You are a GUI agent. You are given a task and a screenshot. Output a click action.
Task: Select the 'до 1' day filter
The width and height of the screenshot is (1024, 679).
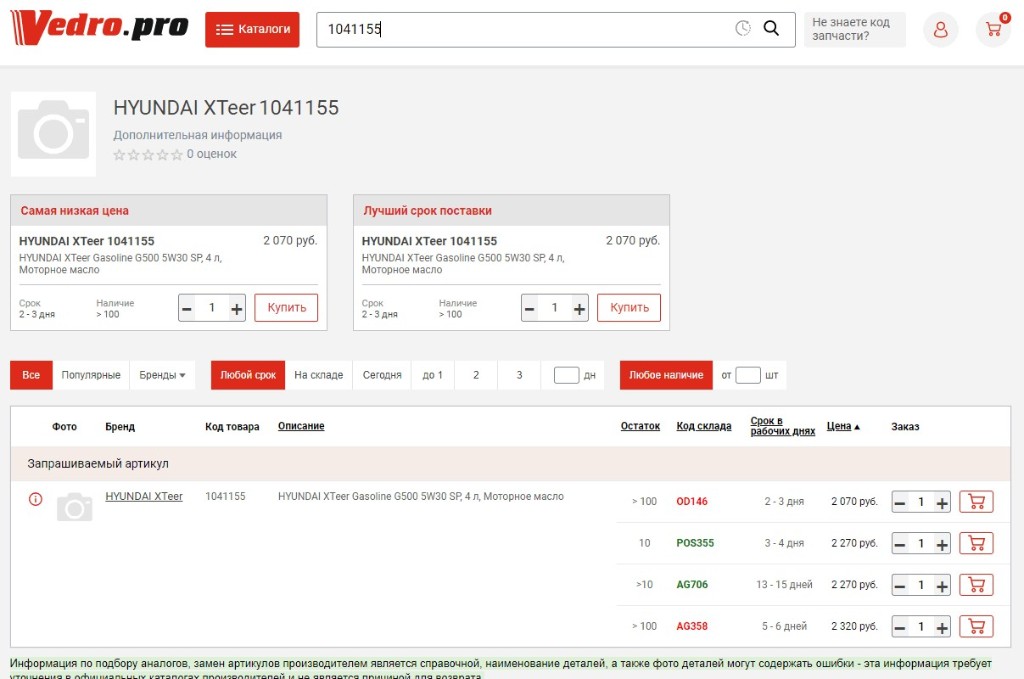[x=432, y=375]
